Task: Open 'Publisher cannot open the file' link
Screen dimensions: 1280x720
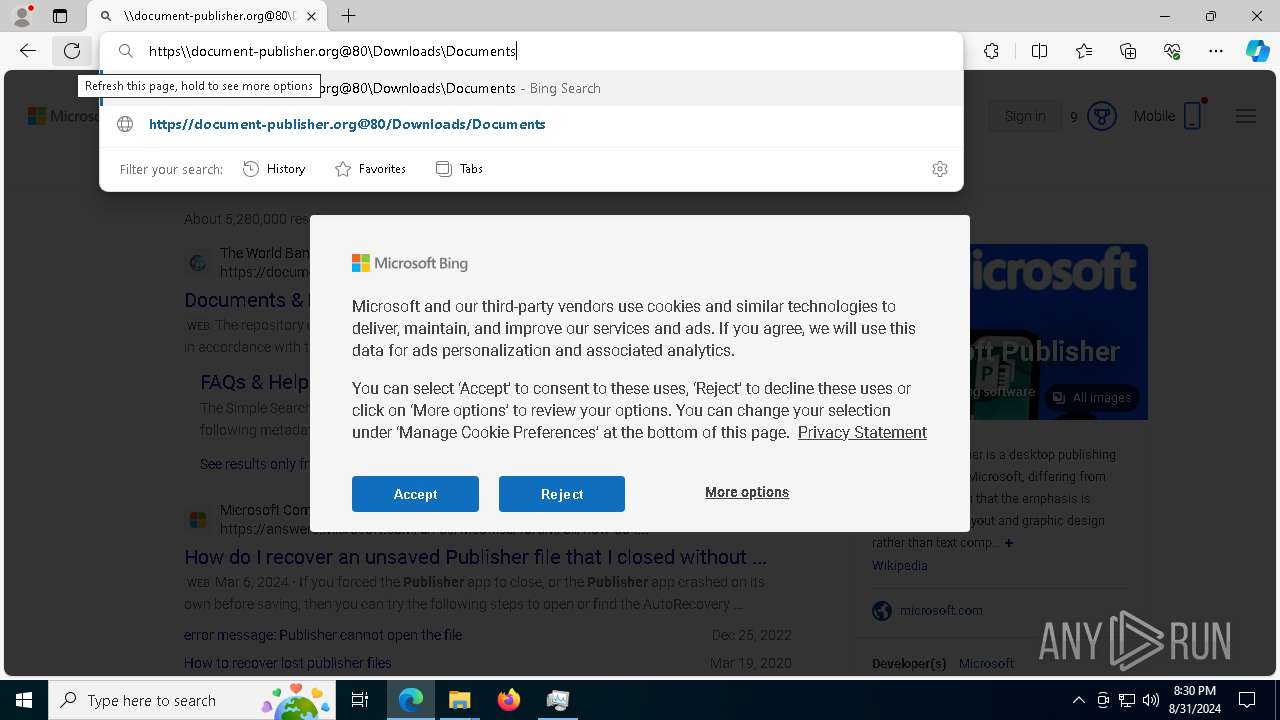Action: (323, 635)
